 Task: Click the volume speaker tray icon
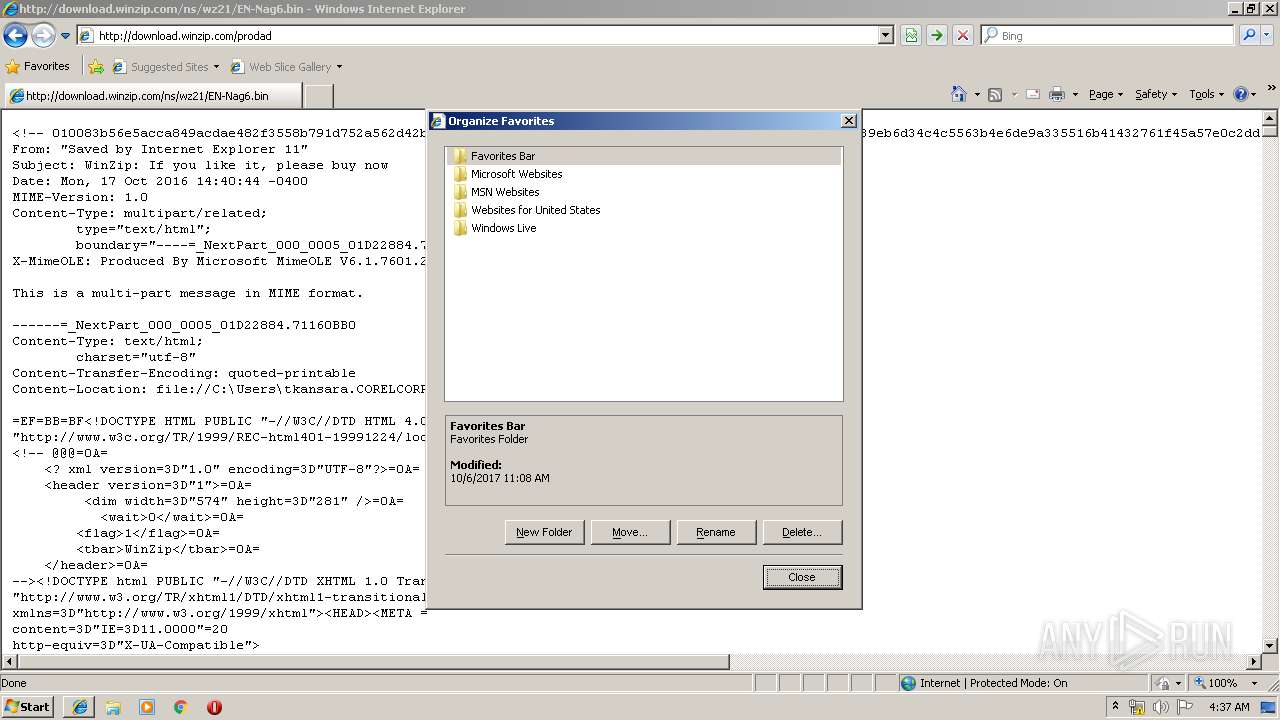pos(1160,707)
